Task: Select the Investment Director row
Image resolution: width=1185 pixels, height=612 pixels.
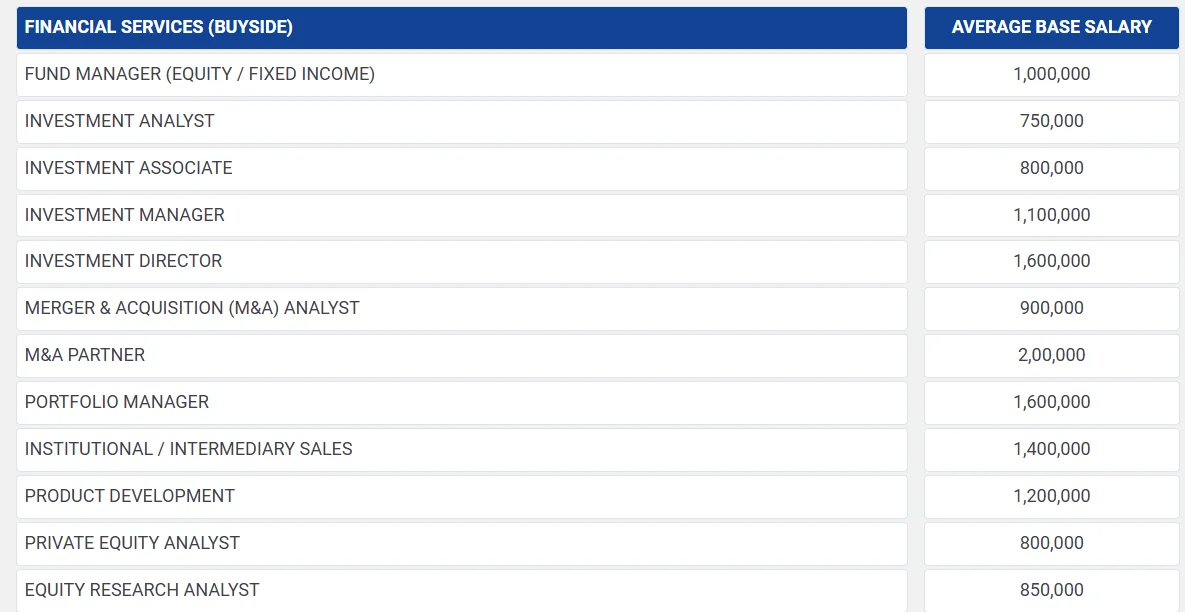Action: point(124,261)
